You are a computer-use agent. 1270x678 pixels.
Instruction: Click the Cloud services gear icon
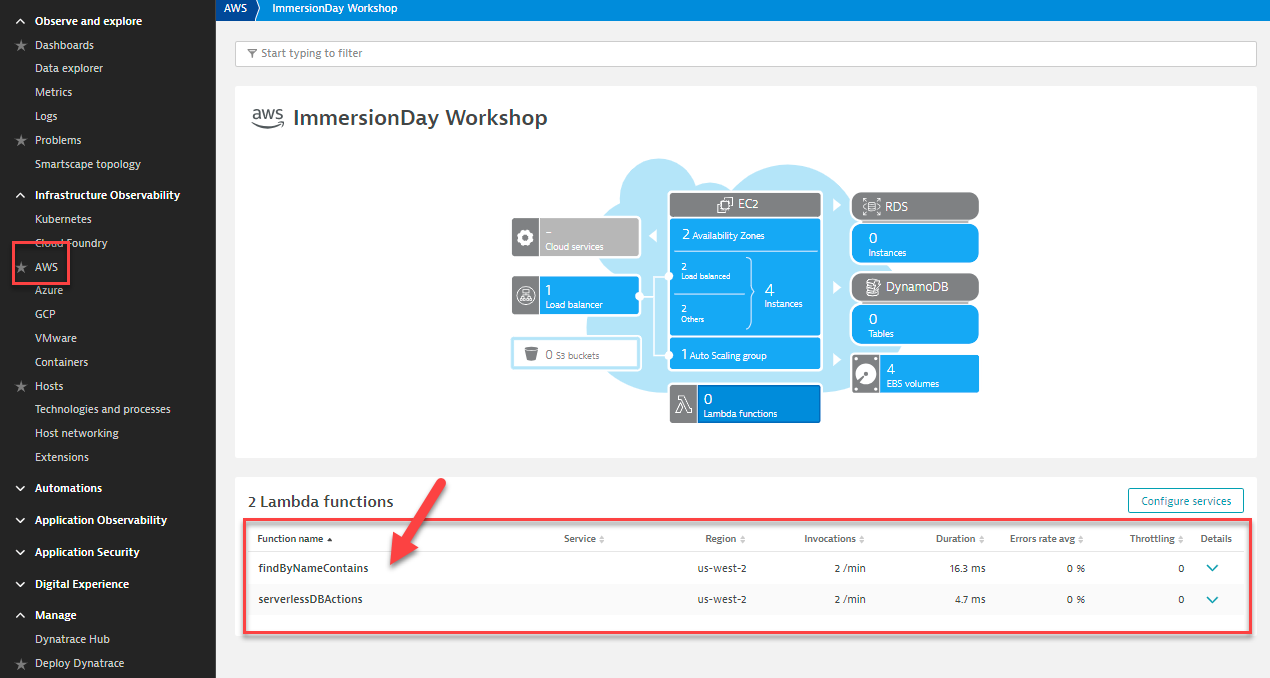pyautogui.click(x=526, y=237)
